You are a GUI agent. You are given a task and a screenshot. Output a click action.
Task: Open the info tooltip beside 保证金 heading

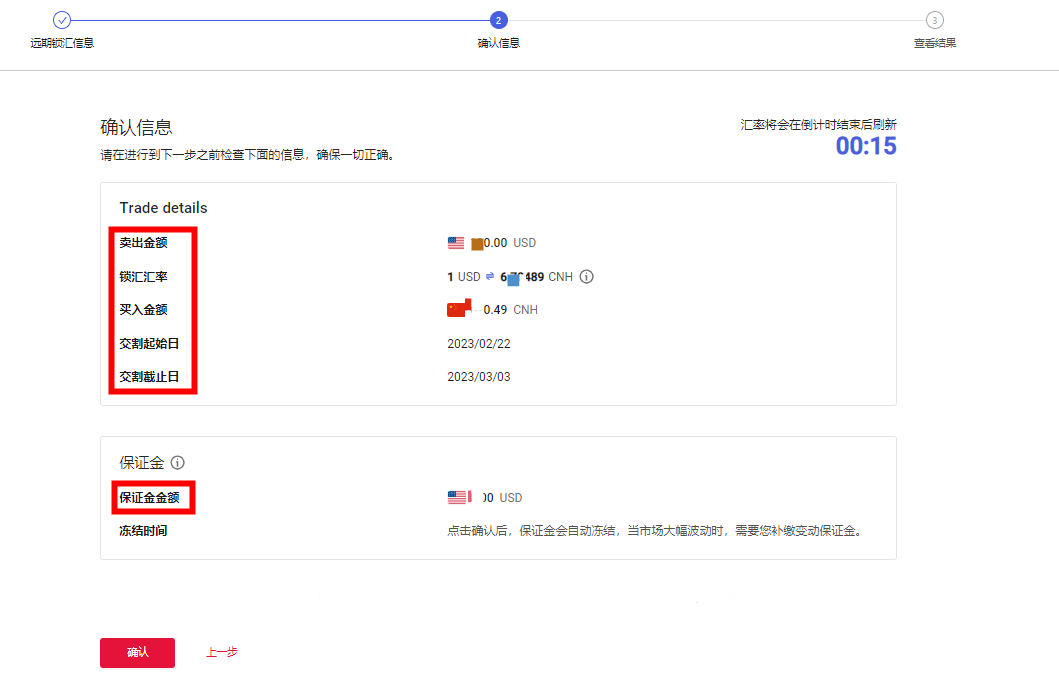[x=178, y=463]
